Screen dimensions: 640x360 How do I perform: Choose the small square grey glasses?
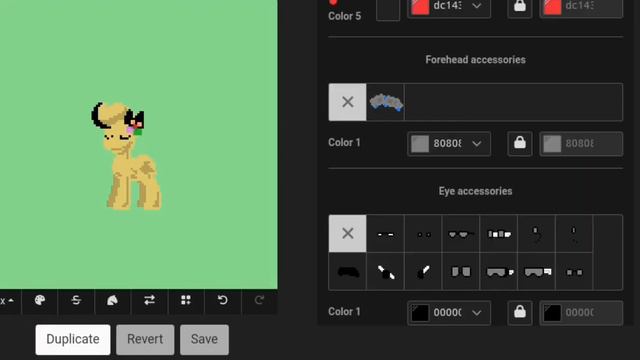[x=574, y=271]
